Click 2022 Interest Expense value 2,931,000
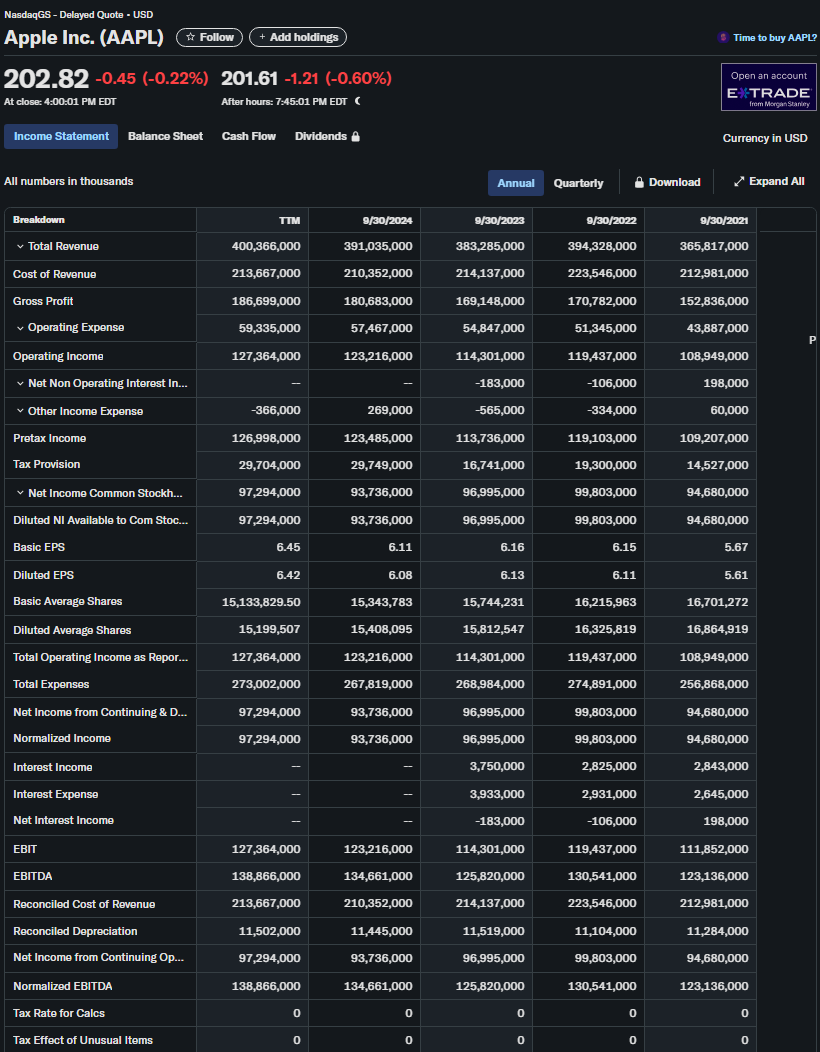The width and height of the screenshot is (820, 1052). pyautogui.click(x=609, y=794)
